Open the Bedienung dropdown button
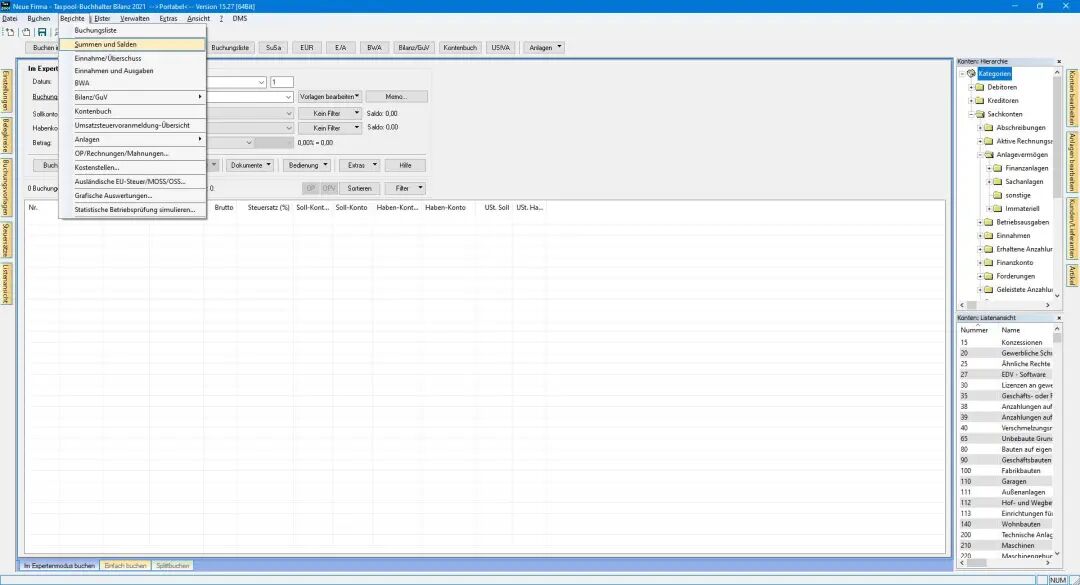Viewport: 1080px width, 585px height. click(x=307, y=165)
